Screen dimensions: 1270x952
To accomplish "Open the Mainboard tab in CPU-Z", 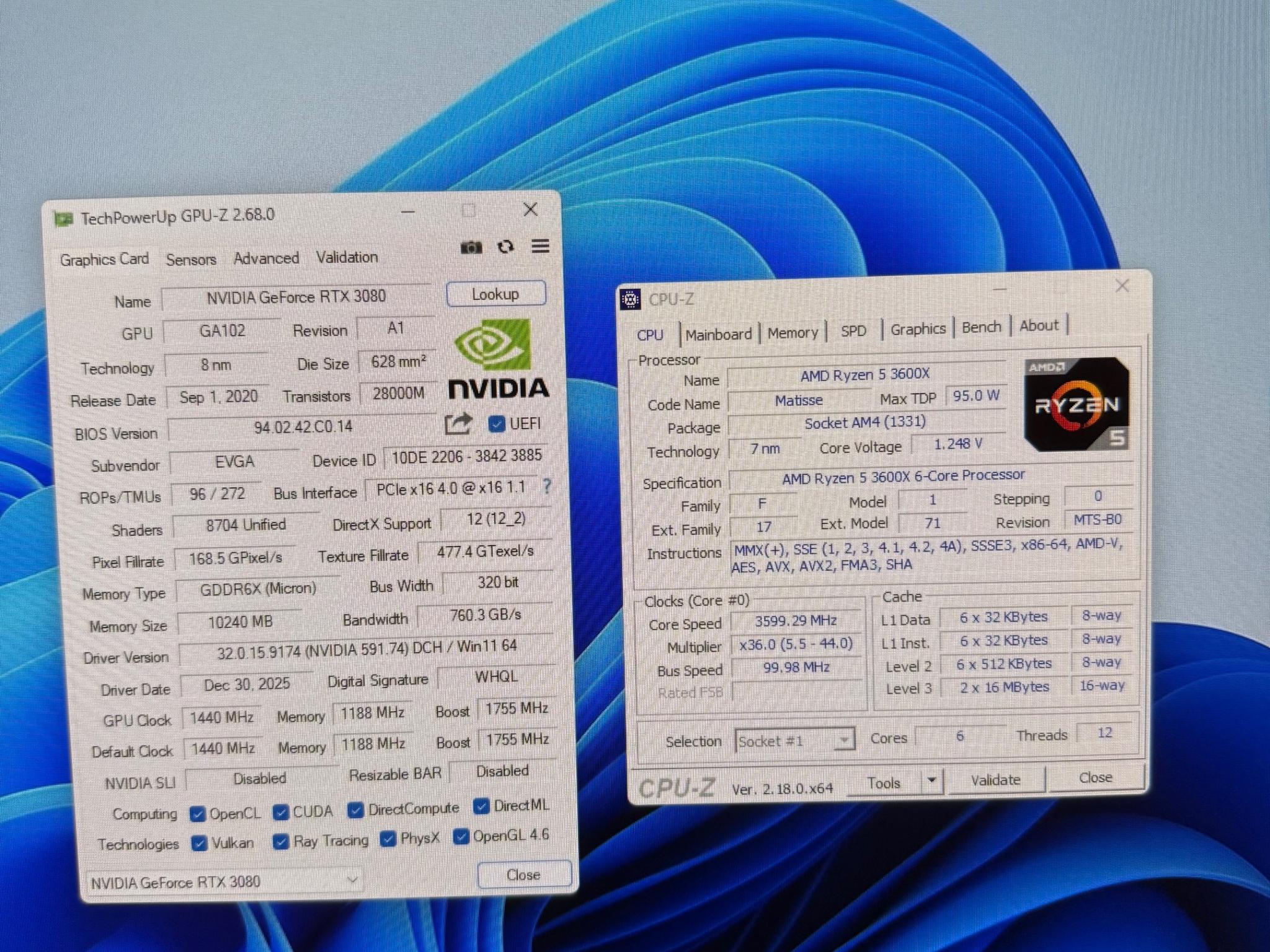I will tap(719, 335).
